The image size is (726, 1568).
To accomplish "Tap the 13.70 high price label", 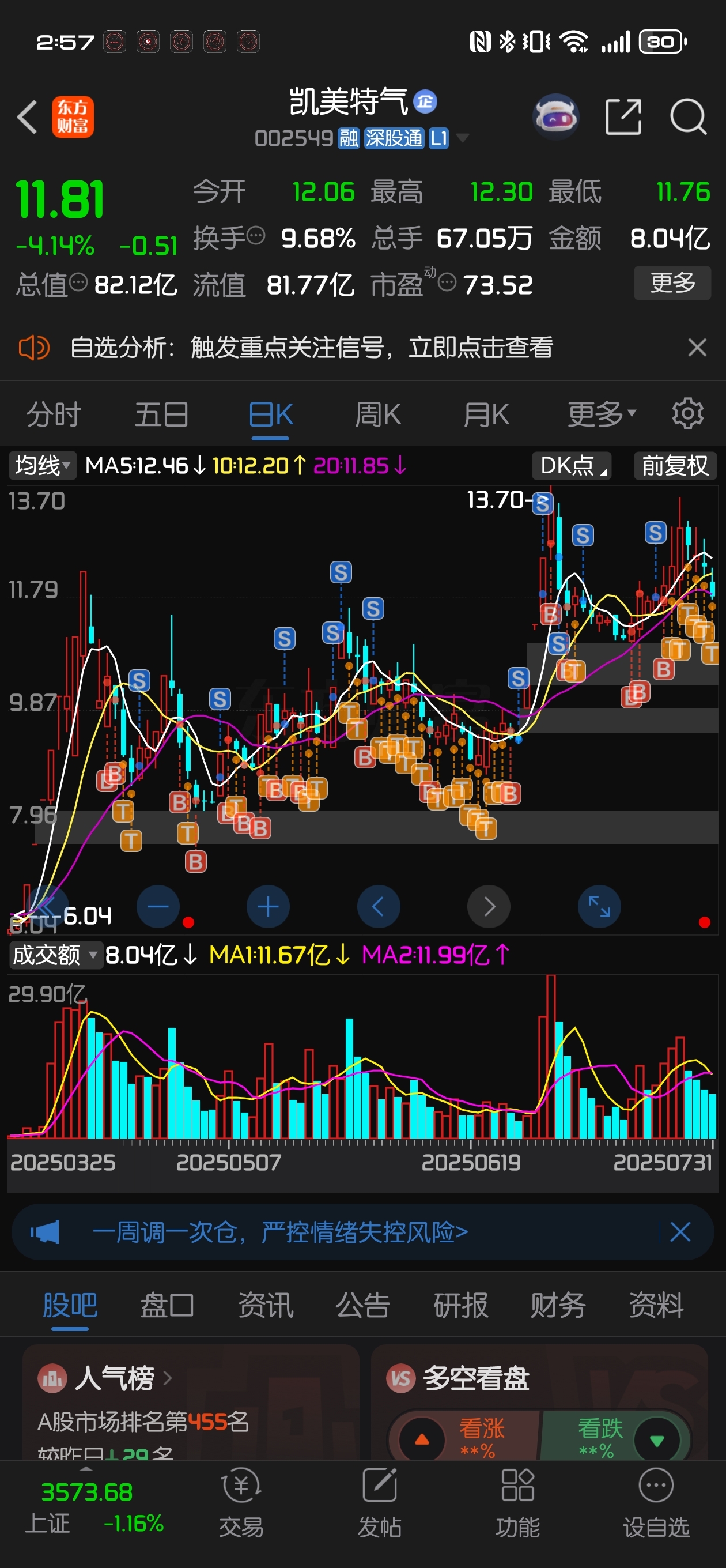I will click(x=495, y=500).
